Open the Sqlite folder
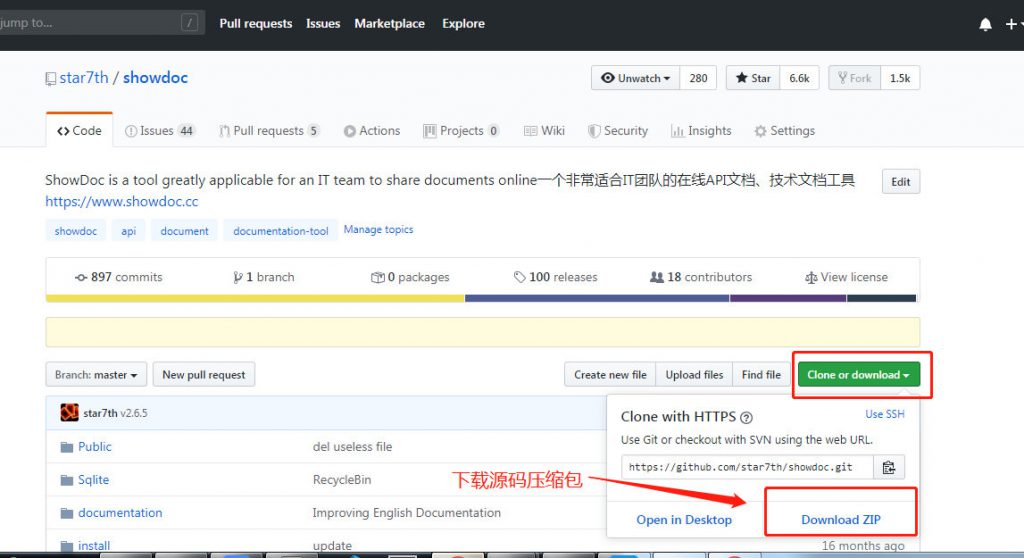1024x558 pixels. 93,480
